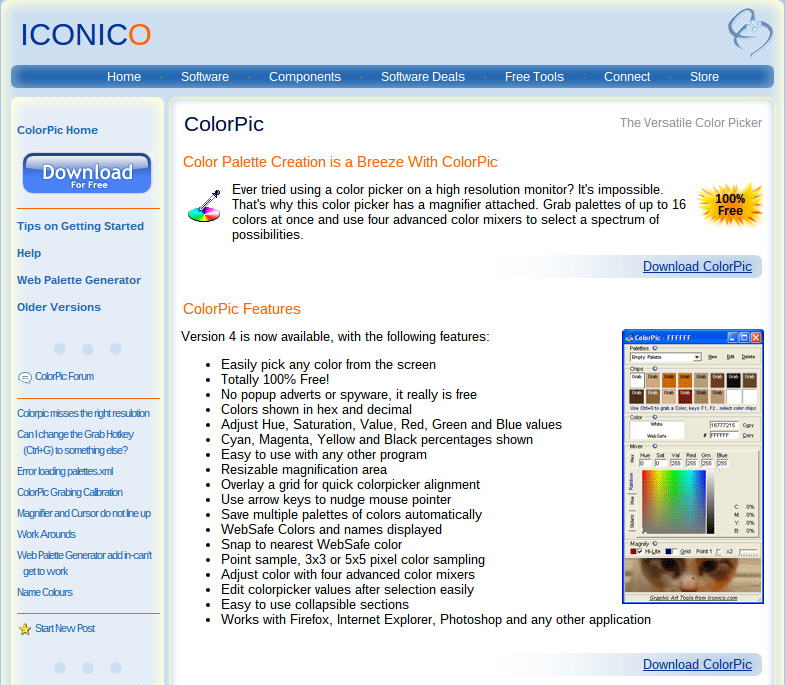
Task: Click the star icon beside Start New Post
Action: click(25, 629)
